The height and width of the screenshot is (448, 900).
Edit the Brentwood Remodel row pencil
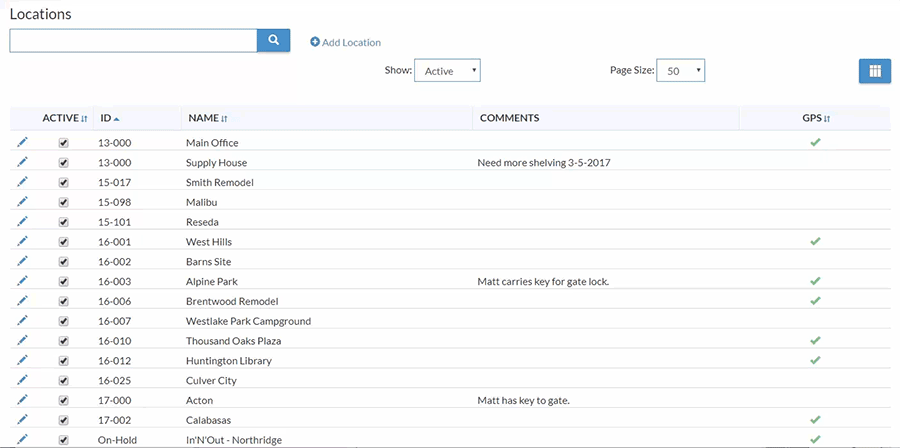coord(22,301)
